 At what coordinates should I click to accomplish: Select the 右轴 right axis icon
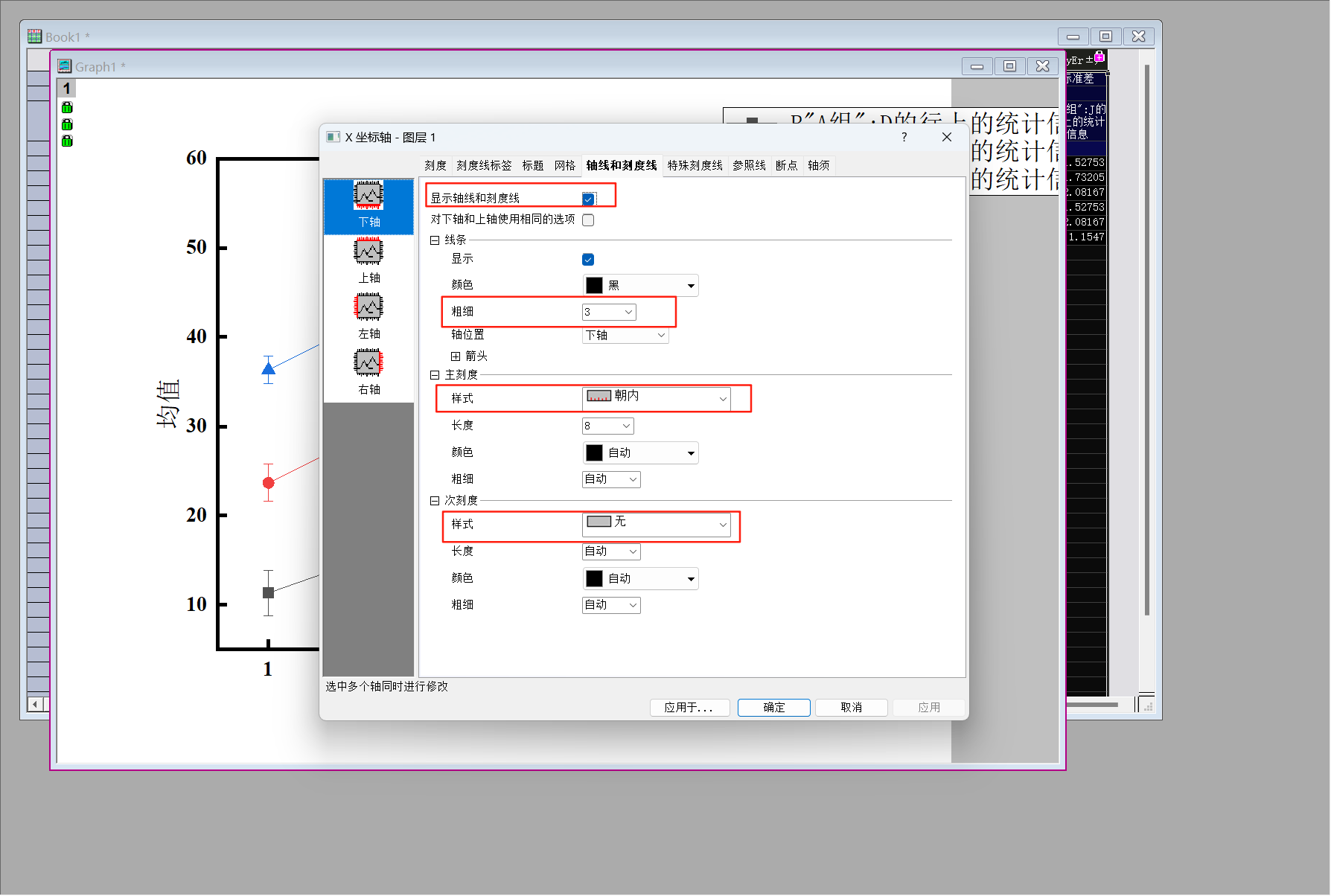pos(368,363)
